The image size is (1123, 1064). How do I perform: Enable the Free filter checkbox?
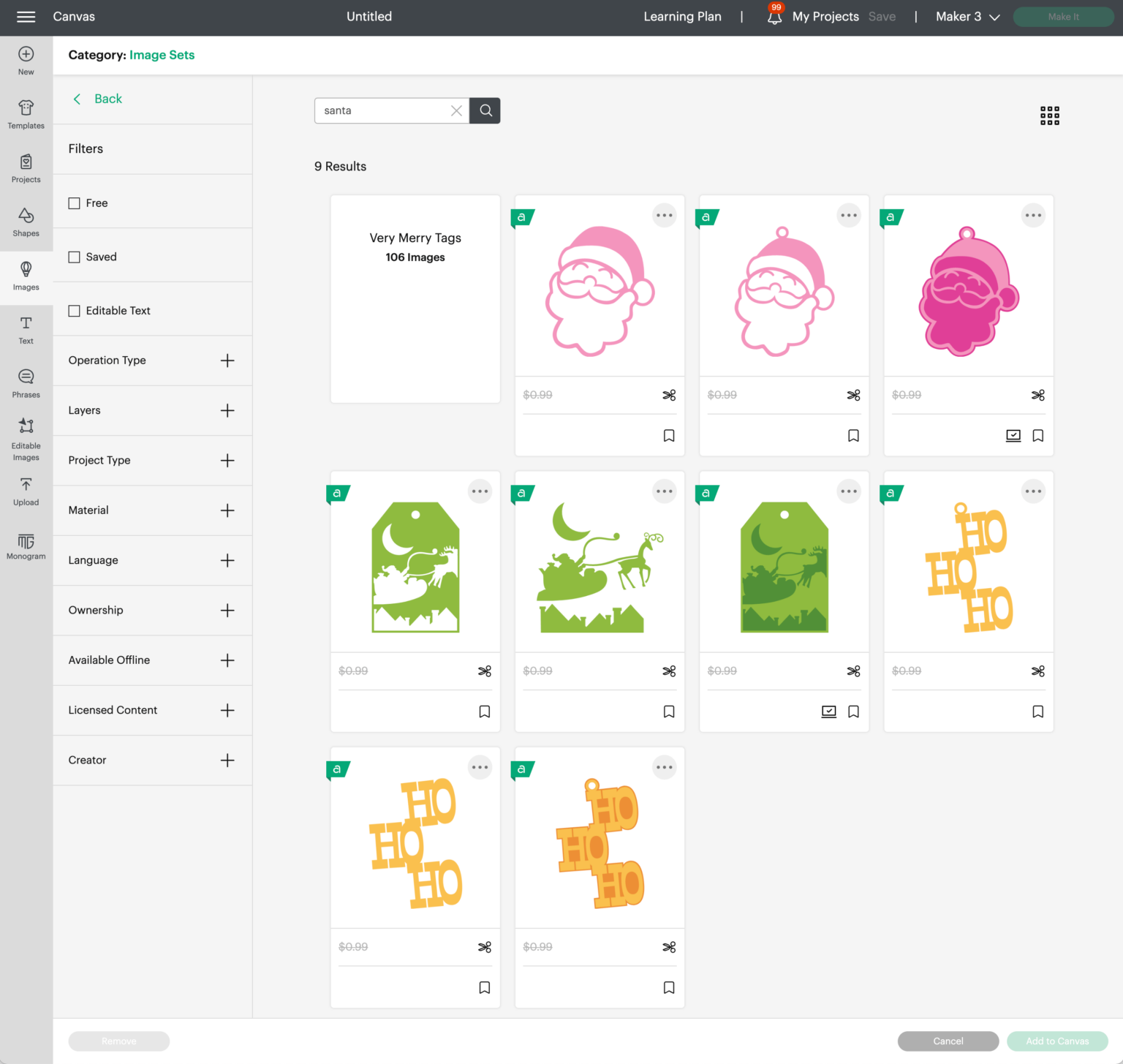pyautogui.click(x=75, y=203)
